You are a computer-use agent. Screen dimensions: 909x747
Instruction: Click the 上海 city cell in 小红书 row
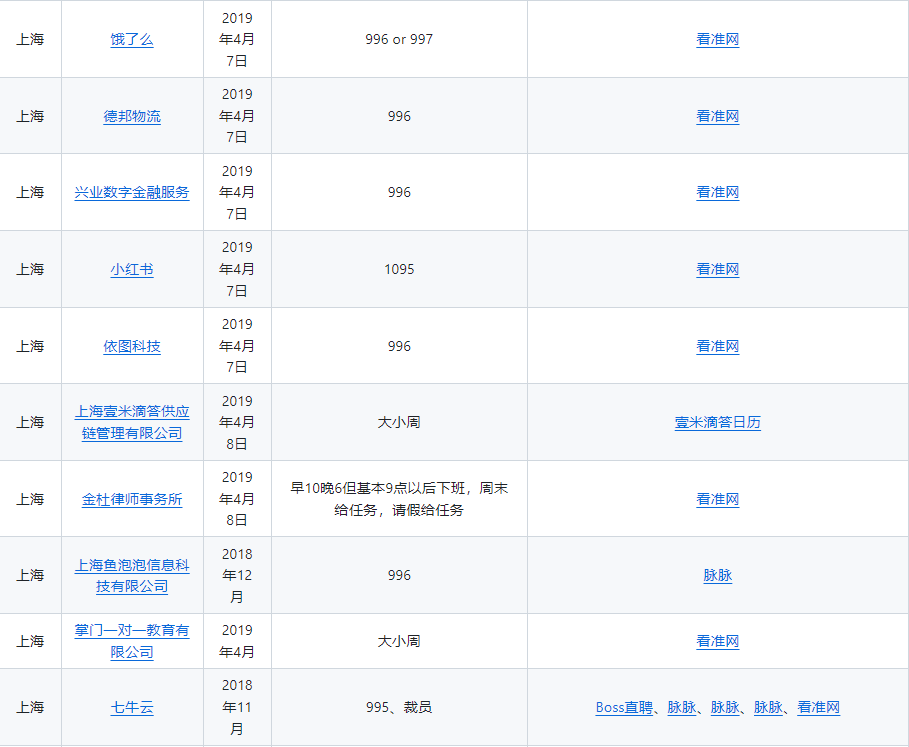tap(30, 269)
